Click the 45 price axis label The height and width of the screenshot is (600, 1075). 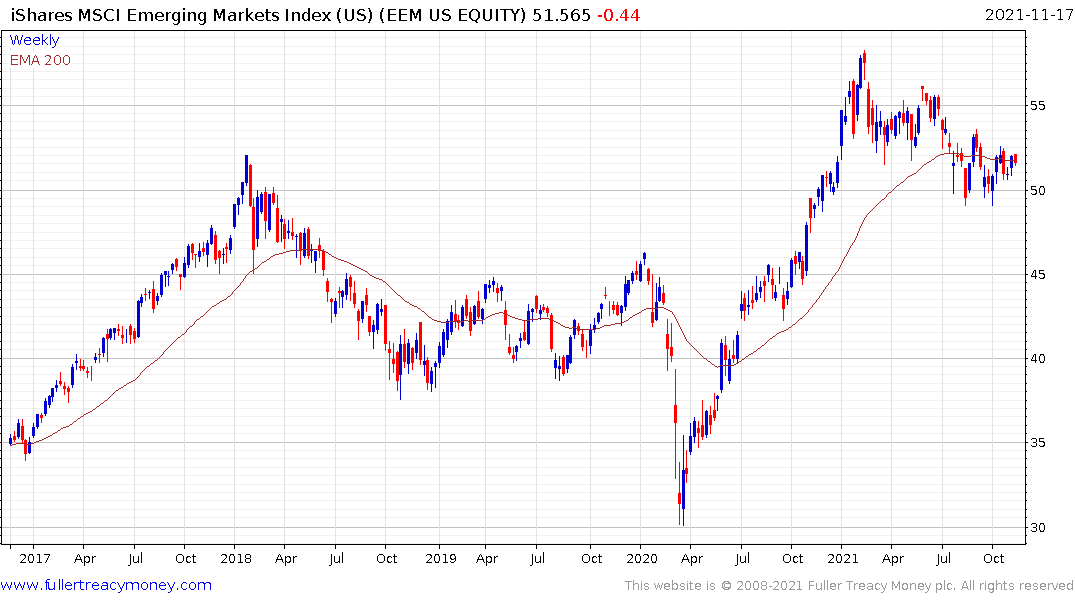[1037, 274]
